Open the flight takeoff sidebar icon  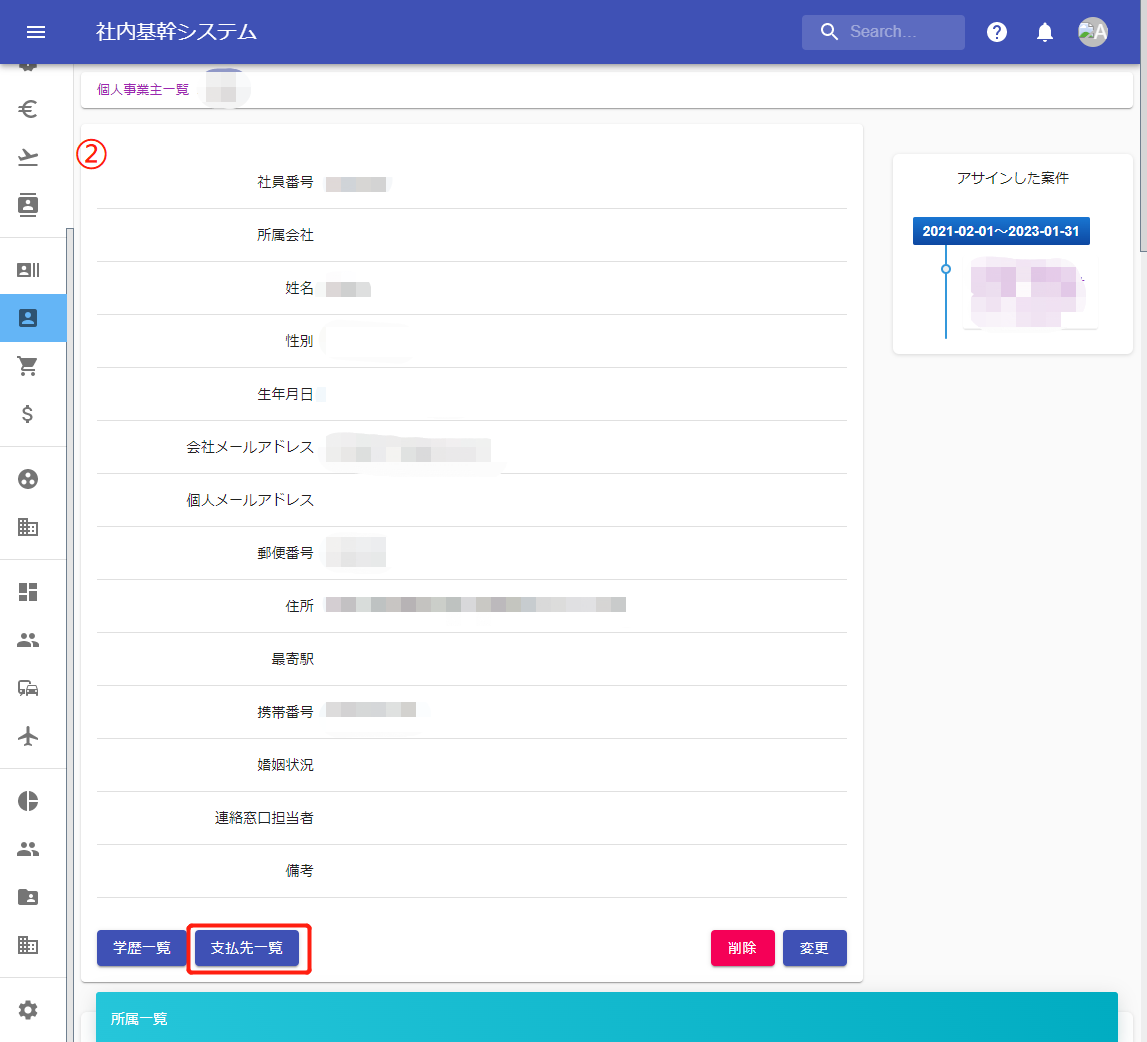pos(28,157)
